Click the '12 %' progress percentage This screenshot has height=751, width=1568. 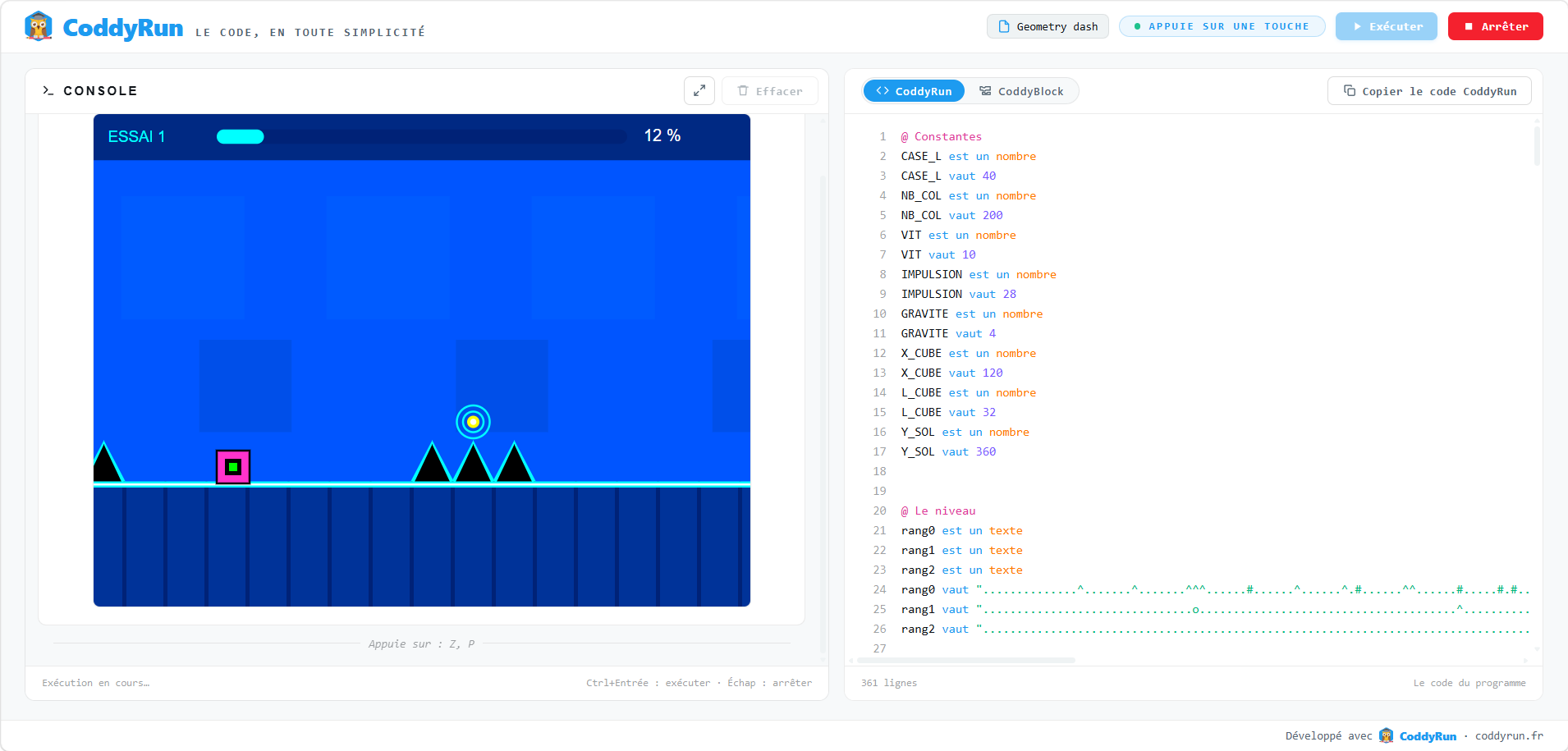click(x=663, y=135)
